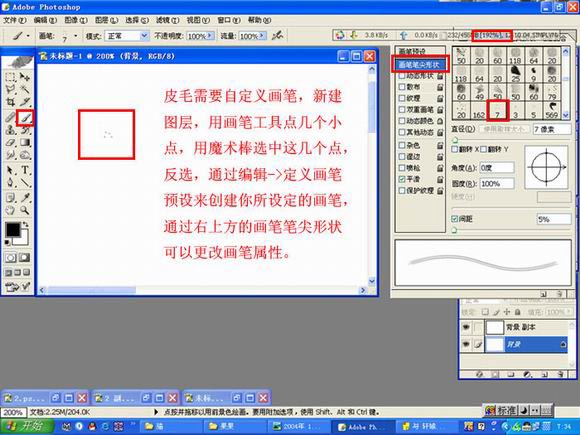Adjust the brush diameter slider
The height and width of the screenshot is (435, 580).
pos(455,140)
